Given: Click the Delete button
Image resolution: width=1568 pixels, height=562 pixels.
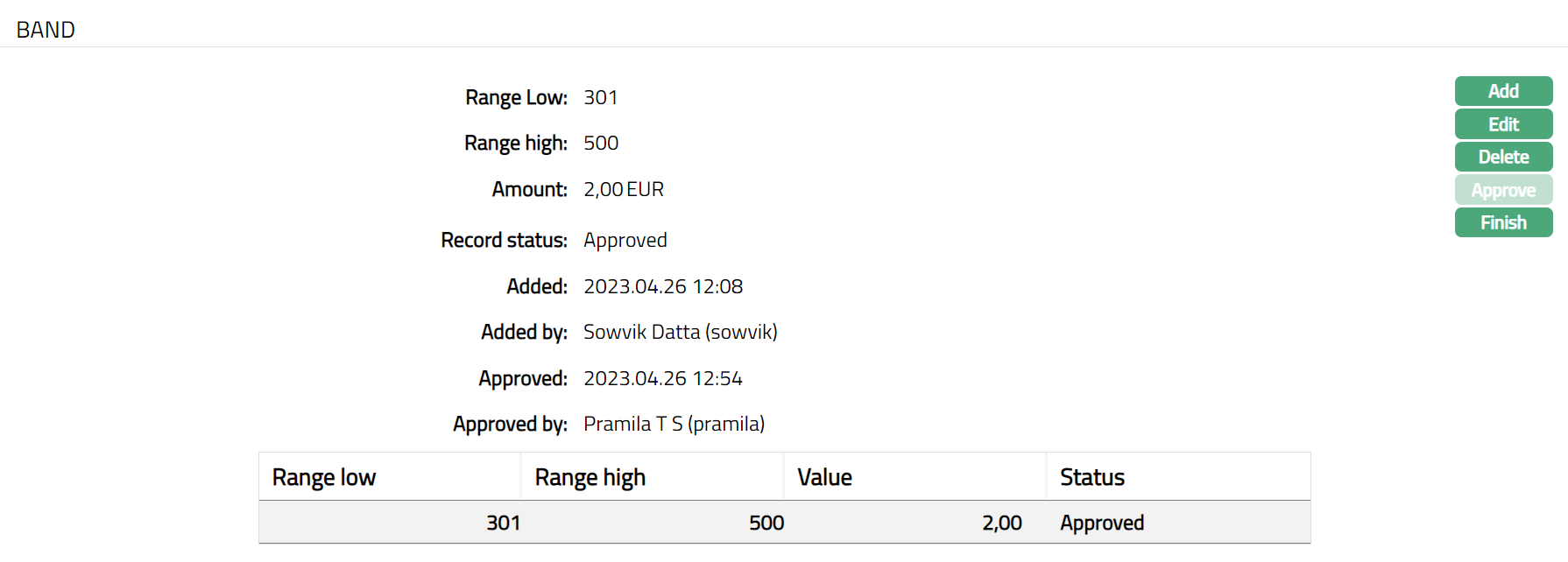Looking at the screenshot, I should pos(1503,157).
